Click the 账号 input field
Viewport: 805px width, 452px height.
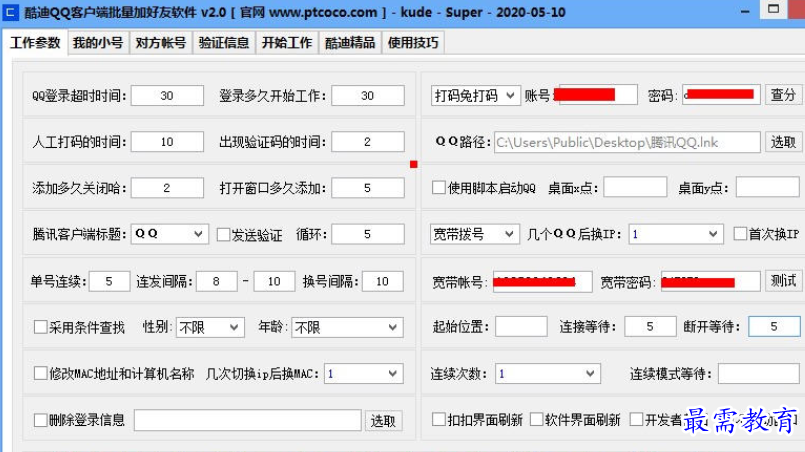click(596, 95)
